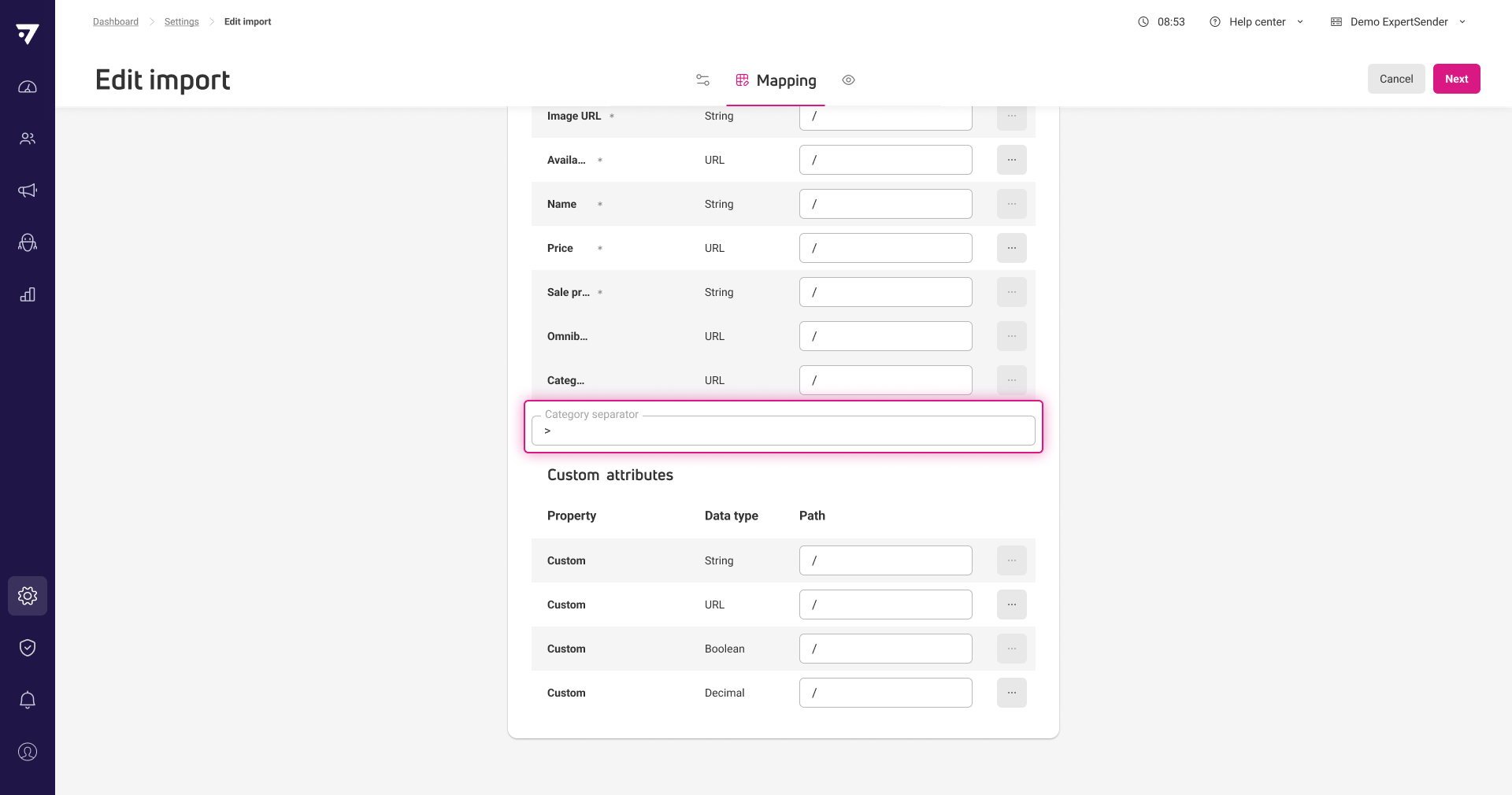Open the ellipsis menu for Custom String row
1512x795 pixels.
click(1012, 560)
